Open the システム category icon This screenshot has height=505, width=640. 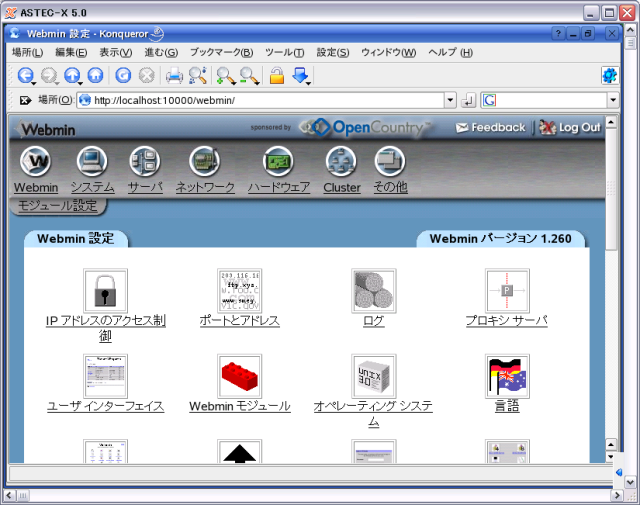(92, 161)
